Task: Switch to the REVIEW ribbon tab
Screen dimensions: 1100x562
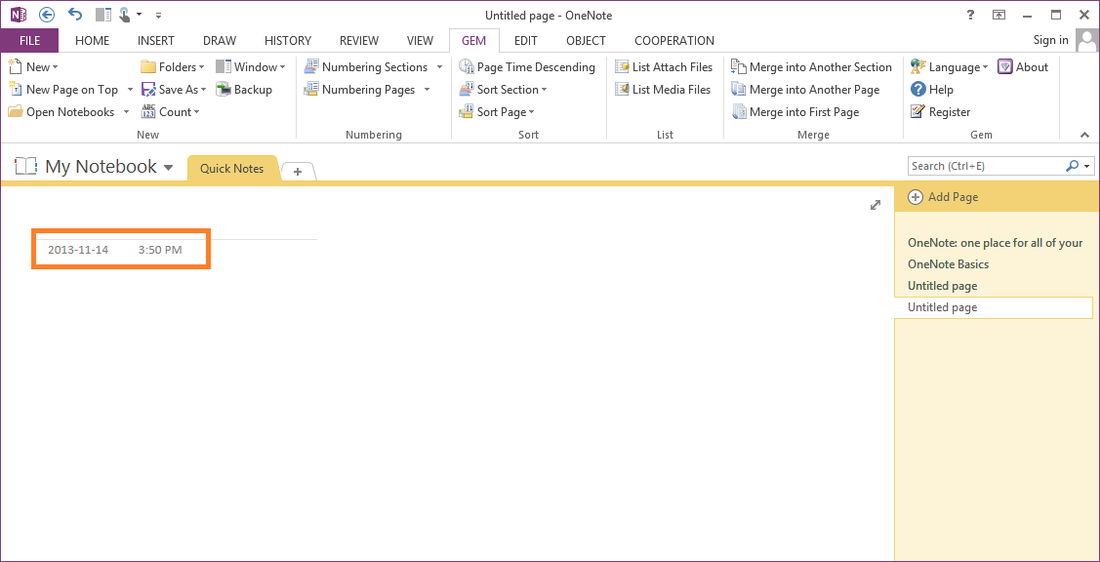Action: click(x=359, y=41)
